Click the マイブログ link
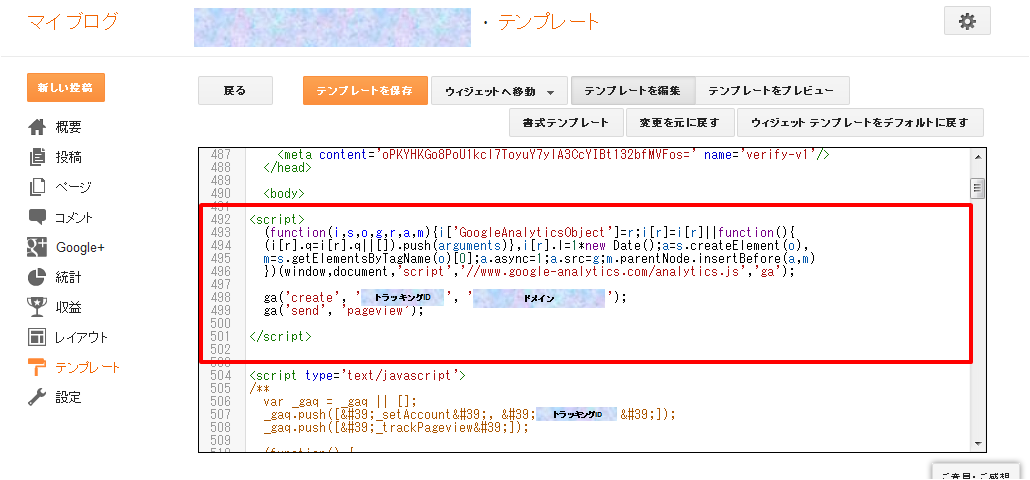1030x480 pixels. tap(73, 21)
